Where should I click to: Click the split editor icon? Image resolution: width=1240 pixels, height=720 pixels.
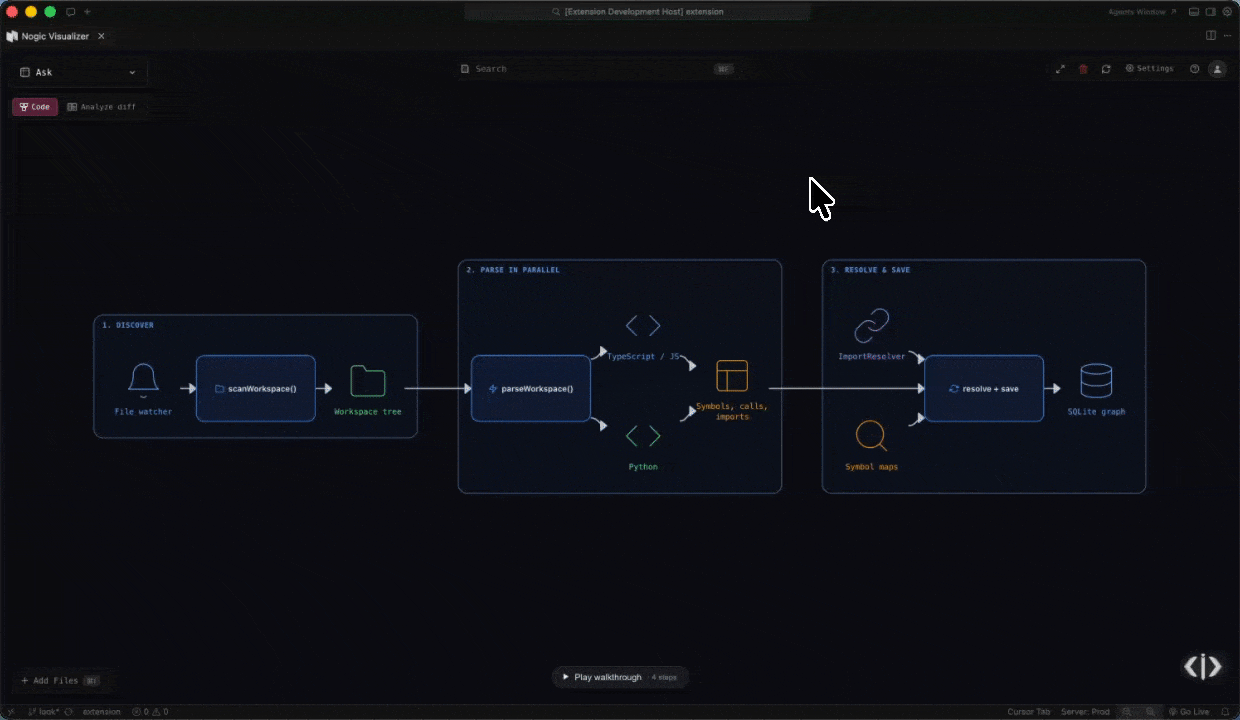coord(1211,36)
